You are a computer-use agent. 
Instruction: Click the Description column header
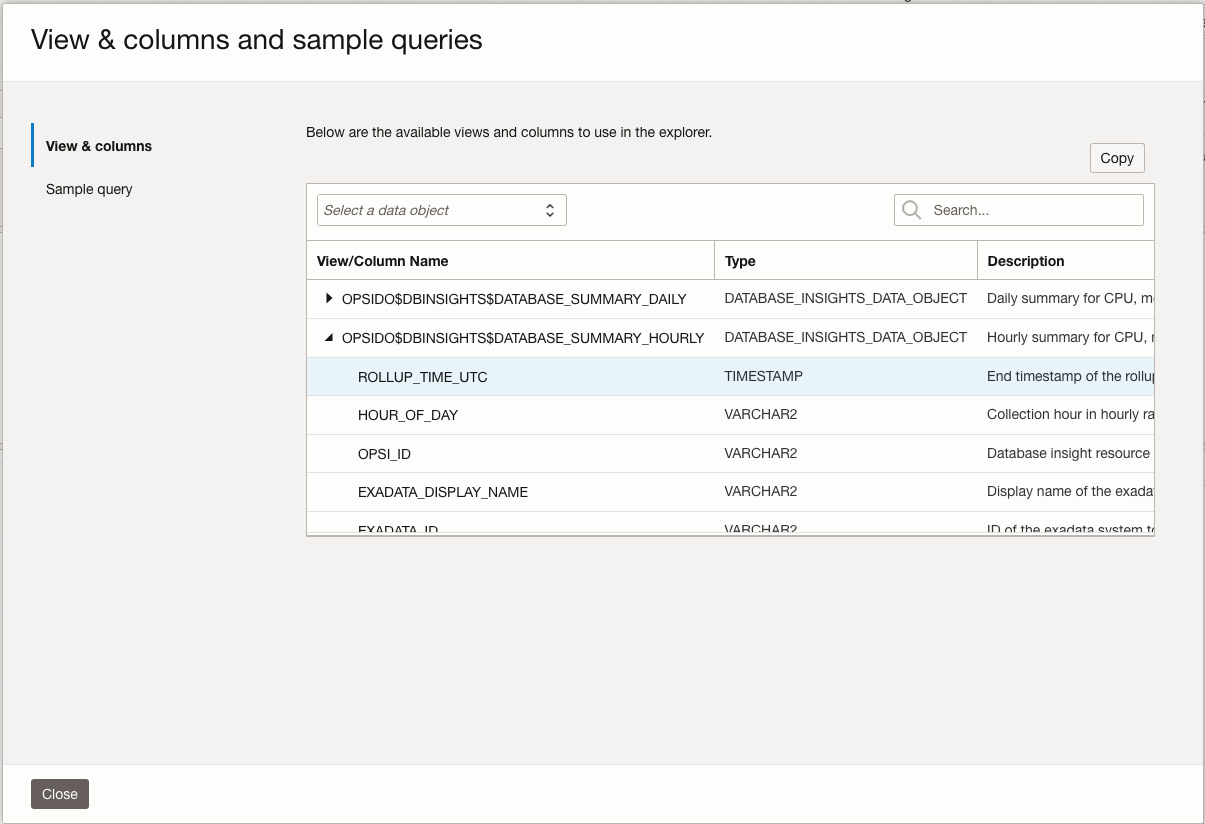pos(1025,261)
